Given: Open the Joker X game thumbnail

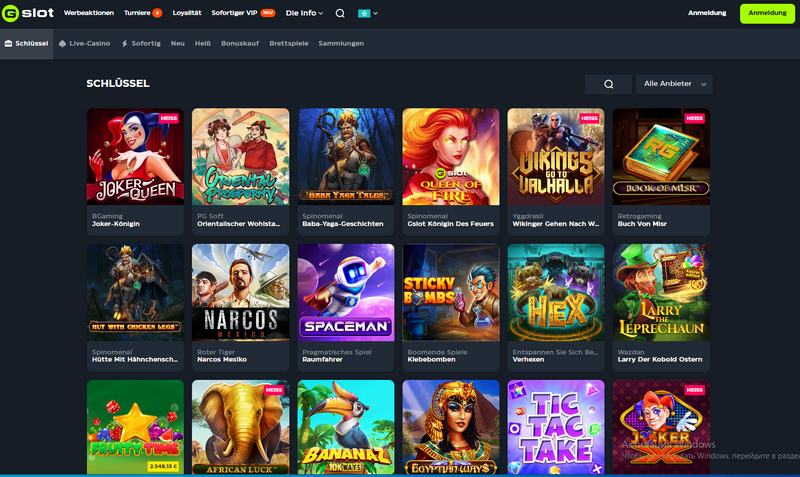Looking at the screenshot, I should coord(661,427).
